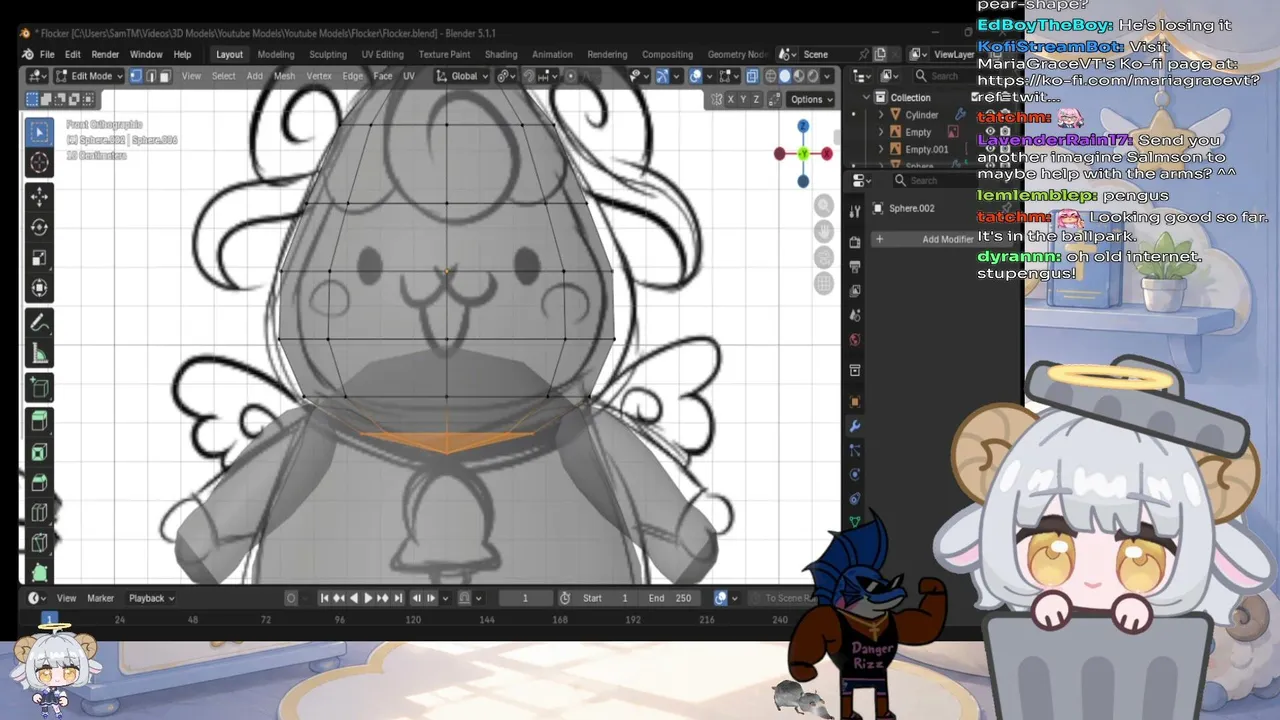The height and width of the screenshot is (720, 1280).
Task: Select the Select Box tool
Action: (39, 132)
